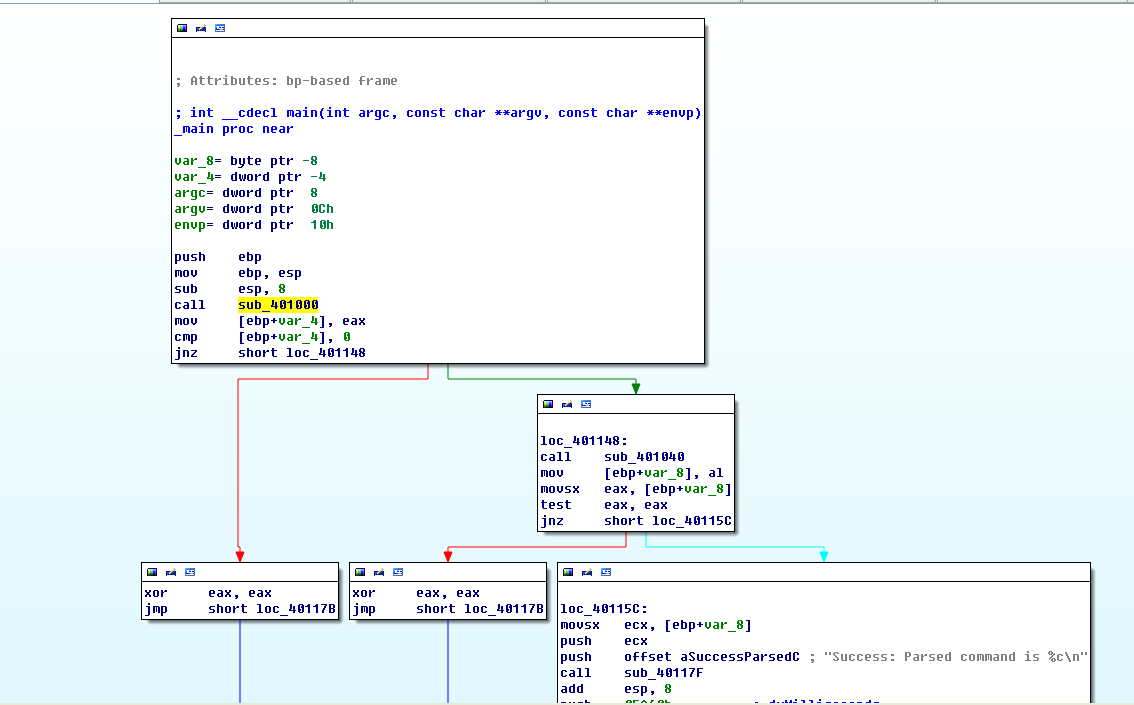Viewport: 1134px width, 705px height.
Task: Select the "mov [ebp+var_4], eax" instruction
Action: 270,321
